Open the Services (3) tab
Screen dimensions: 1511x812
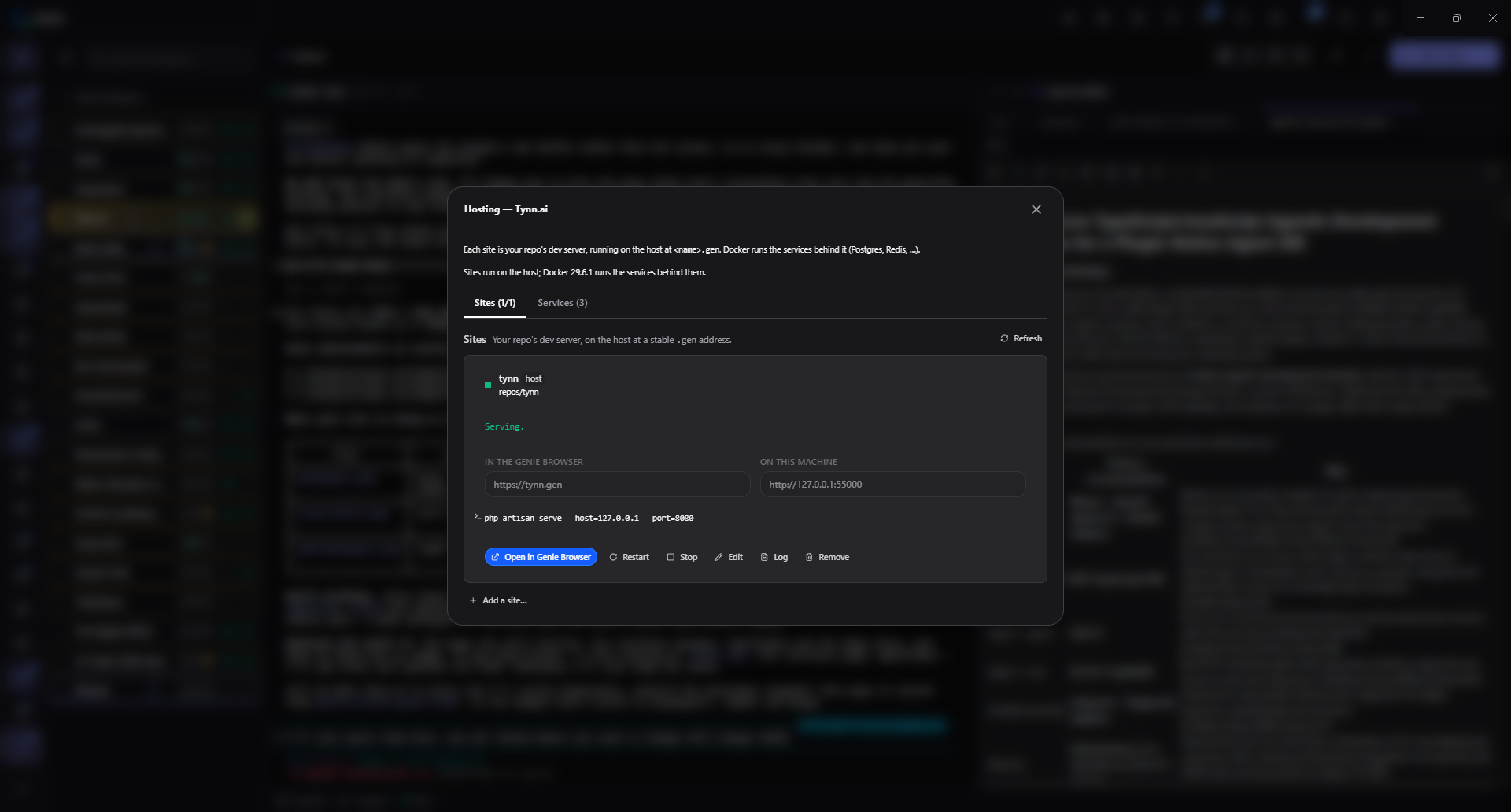(x=563, y=303)
